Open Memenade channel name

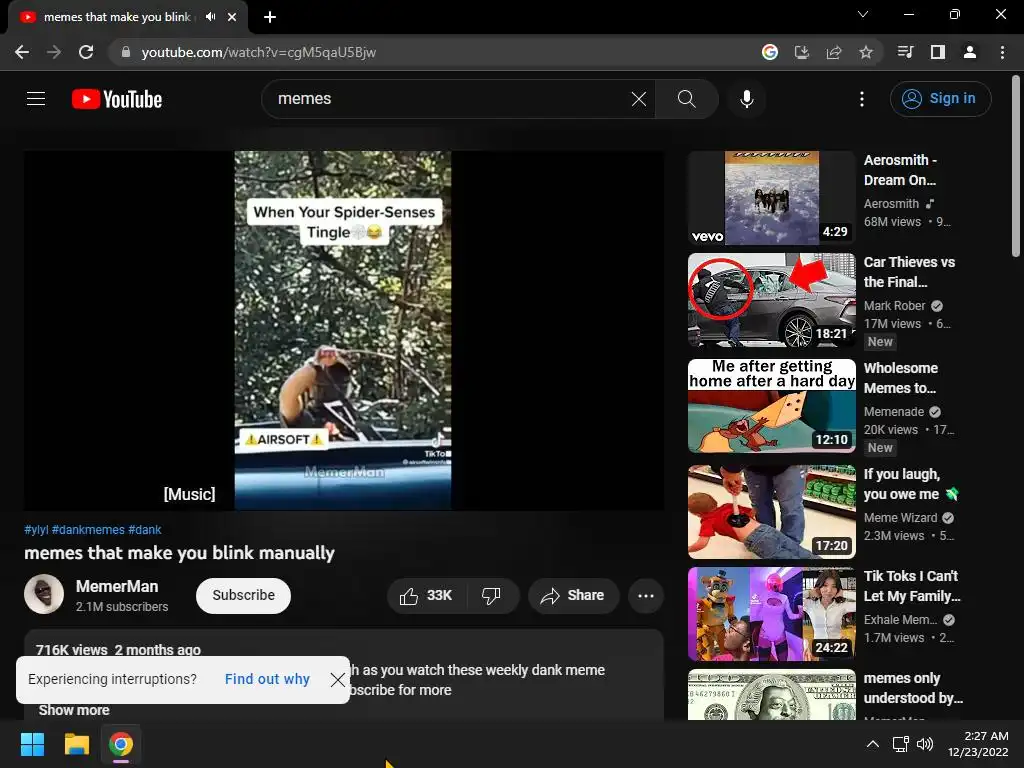point(893,412)
